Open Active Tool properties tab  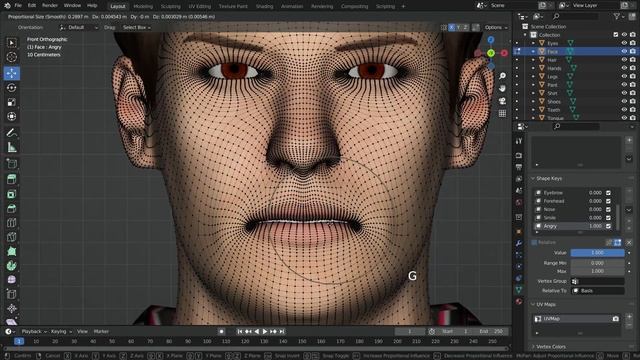(x=519, y=141)
